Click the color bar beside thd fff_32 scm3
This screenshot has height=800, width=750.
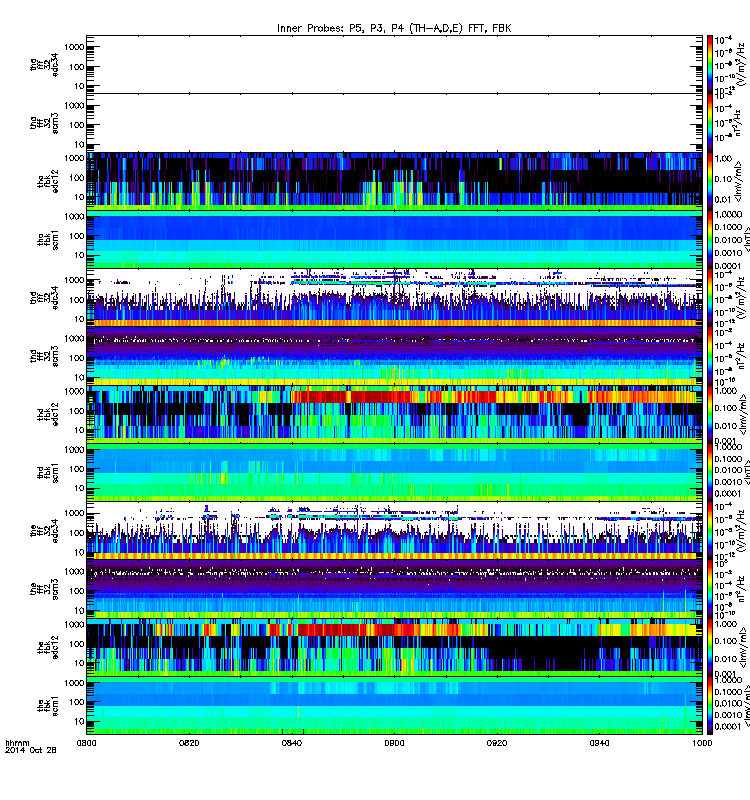click(x=710, y=356)
